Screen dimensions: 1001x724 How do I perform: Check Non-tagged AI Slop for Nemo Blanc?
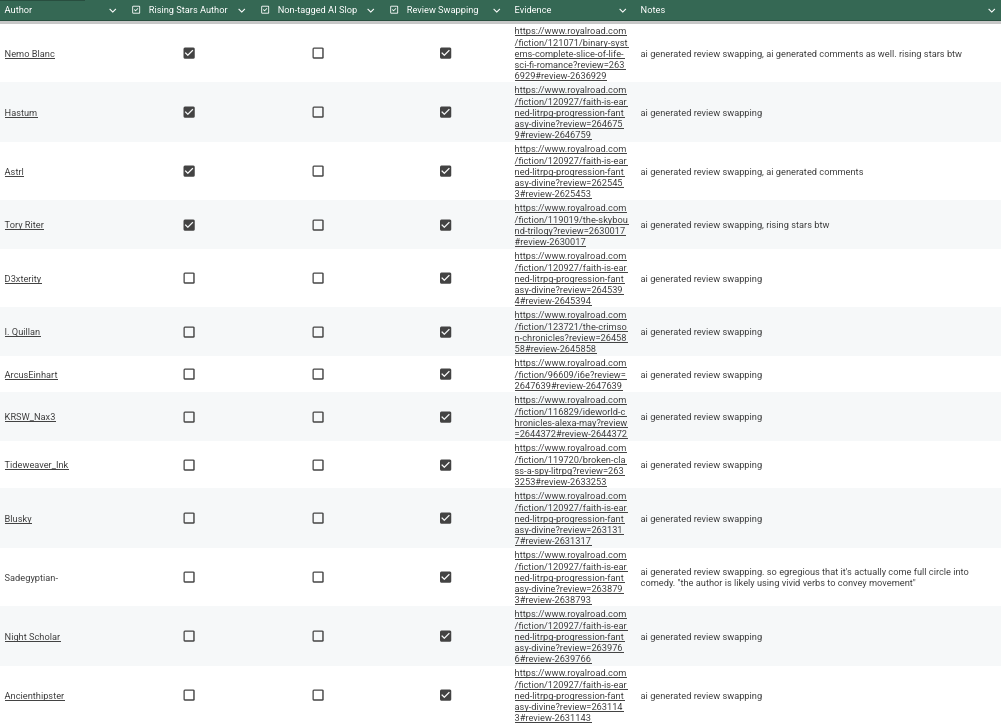[x=318, y=53]
